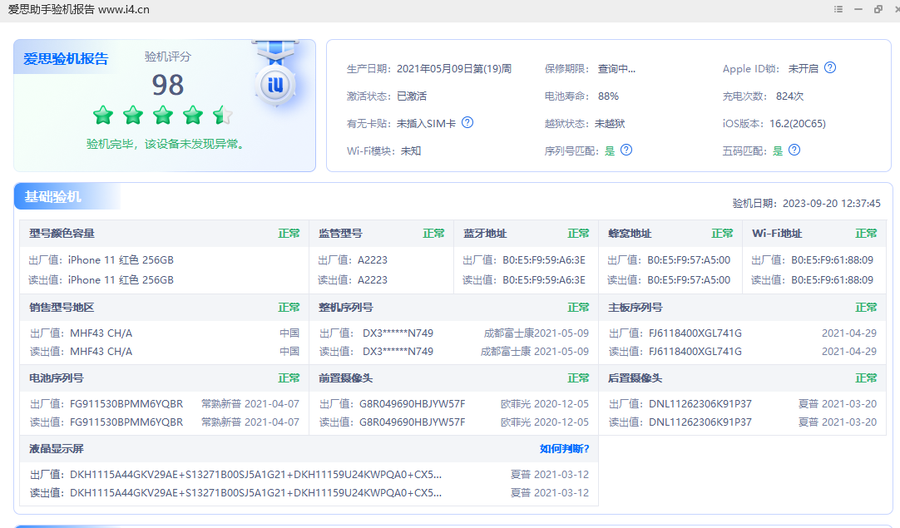
Task: Open the 如何判断? link
Action: [x=564, y=449]
